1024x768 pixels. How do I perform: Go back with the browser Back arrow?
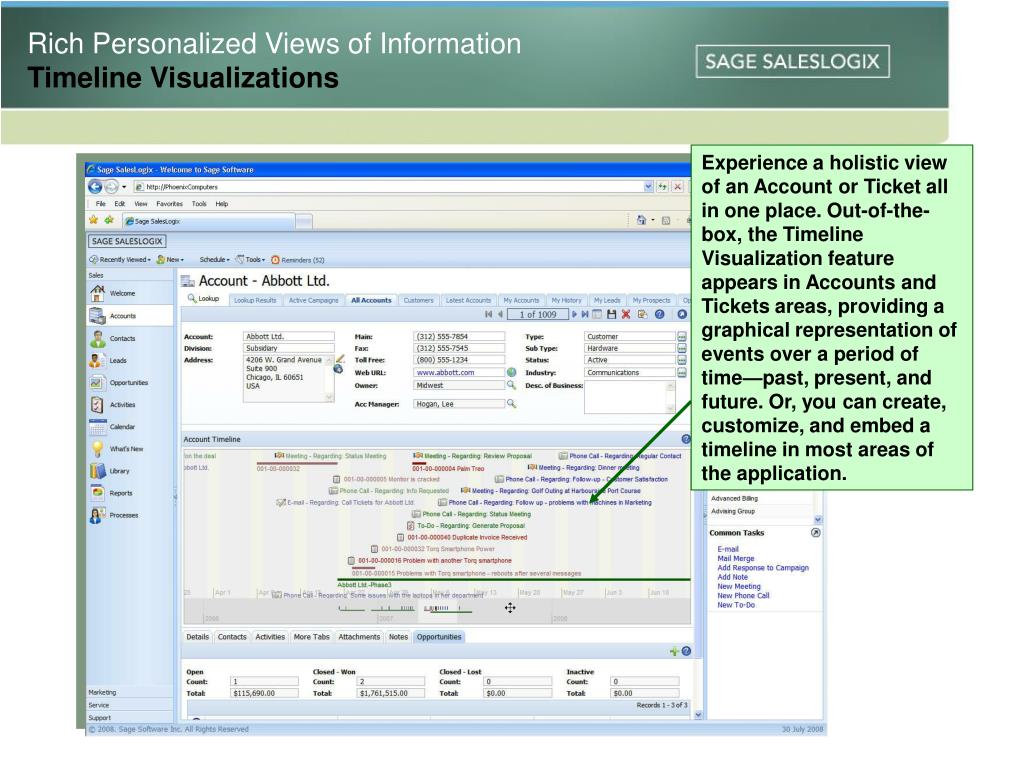click(95, 187)
